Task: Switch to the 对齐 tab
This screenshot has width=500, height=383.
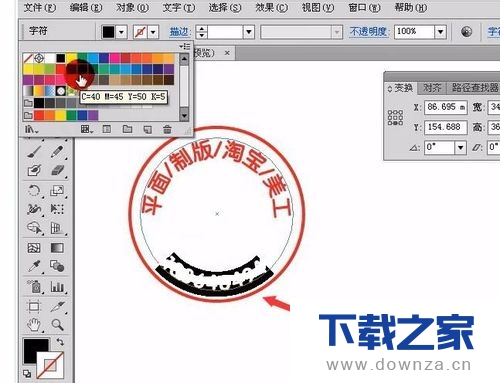Action: click(432, 88)
